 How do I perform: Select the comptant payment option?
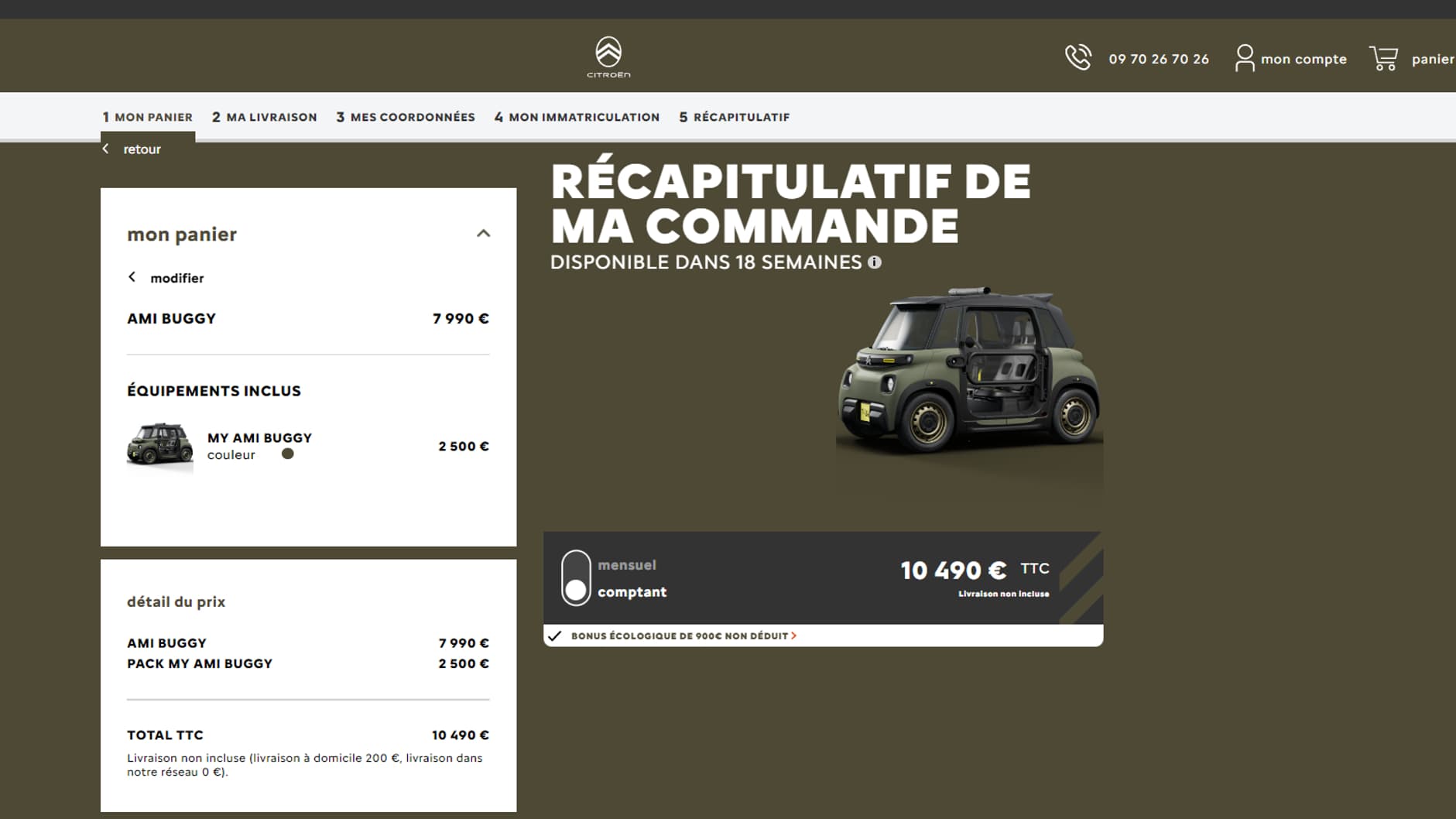click(x=632, y=592)
